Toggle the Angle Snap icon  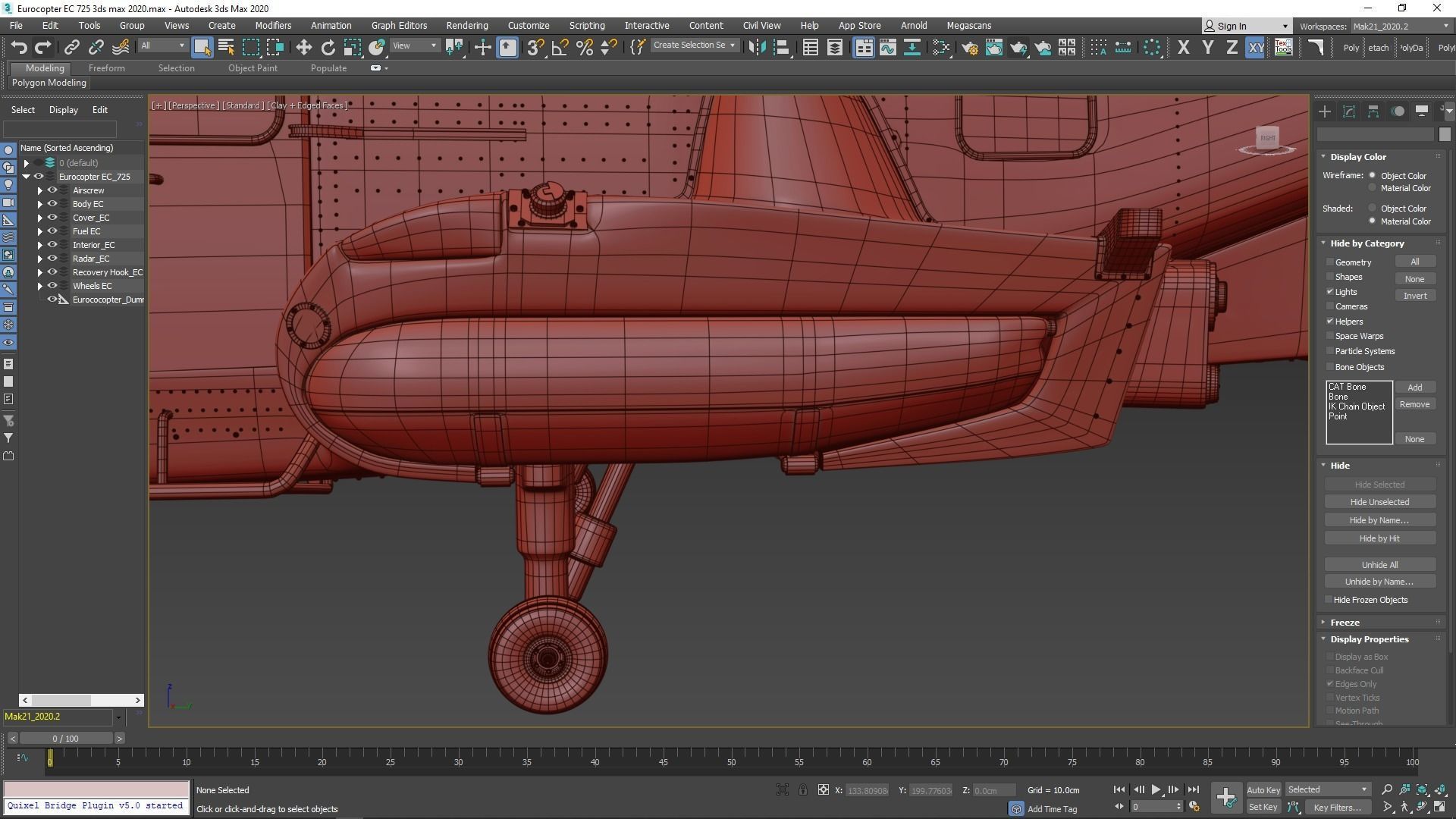click(x=560, y=48)
